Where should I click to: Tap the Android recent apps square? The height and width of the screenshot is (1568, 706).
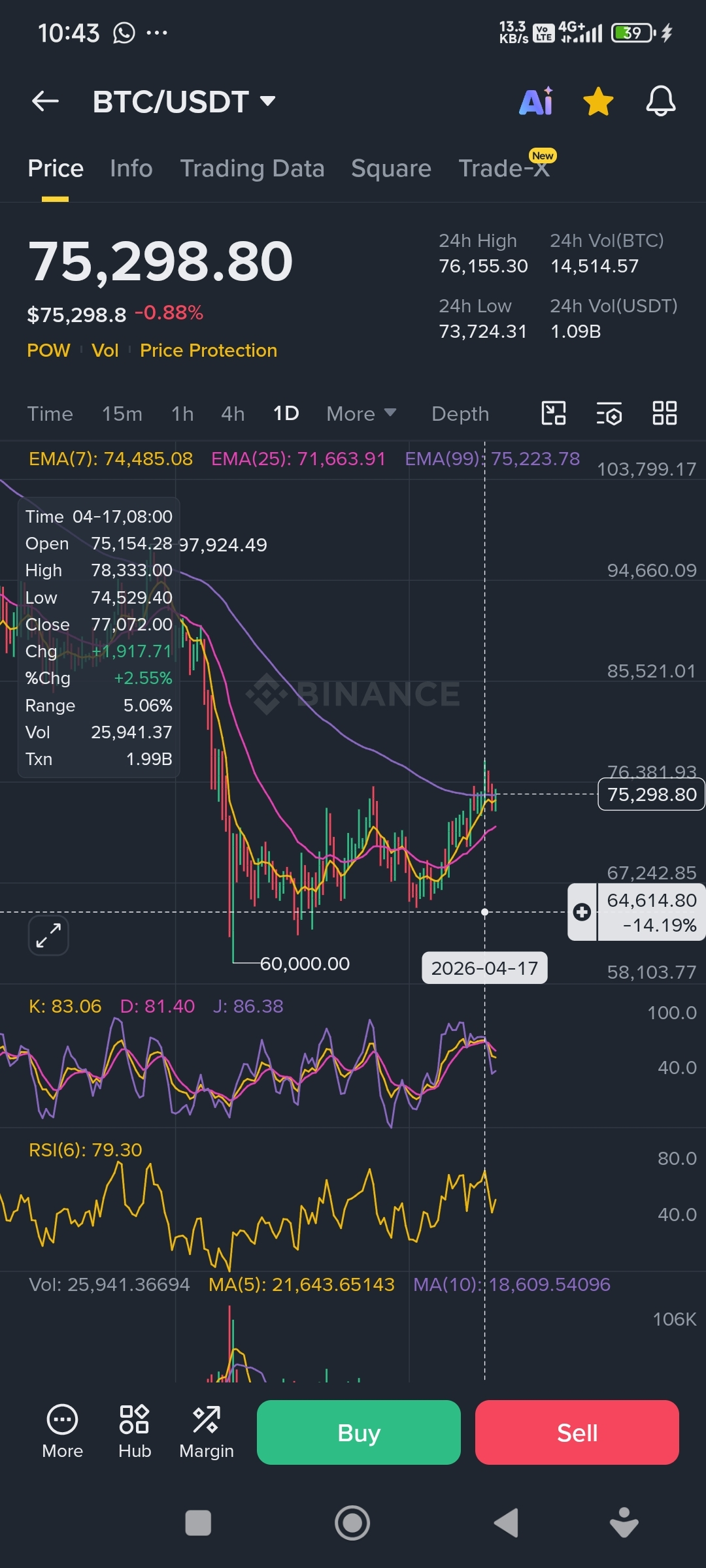[x=198, y=1522]
